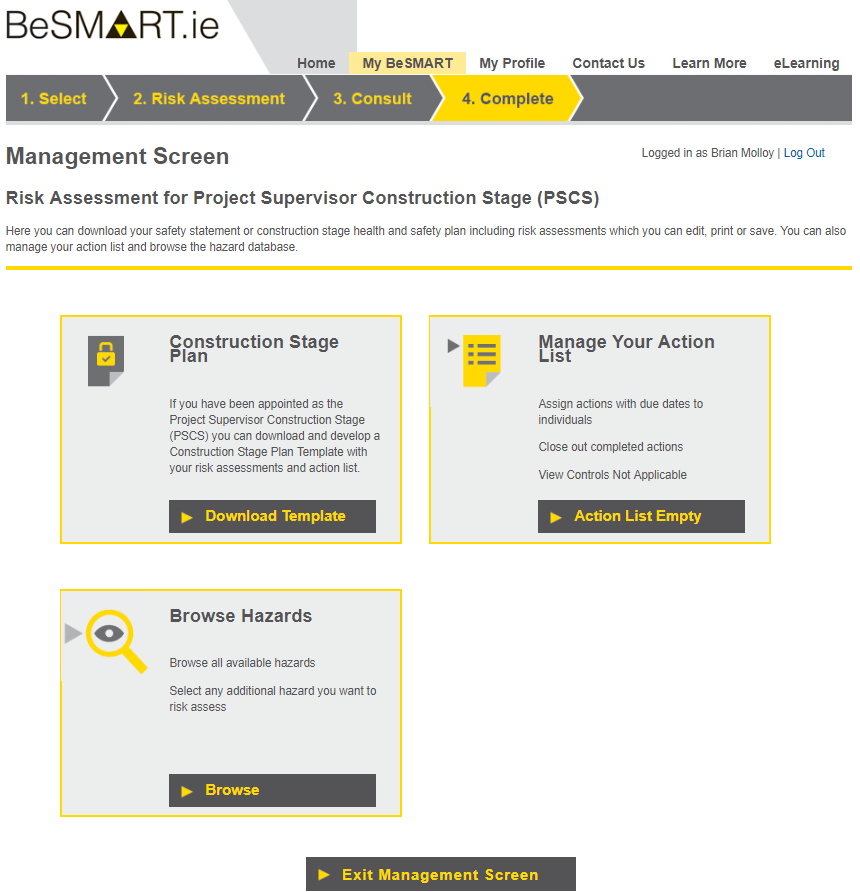The width and height of the screenshot is (860, 892).
Task: Go to step 3. Consult
Action: (x=373, y=98)
